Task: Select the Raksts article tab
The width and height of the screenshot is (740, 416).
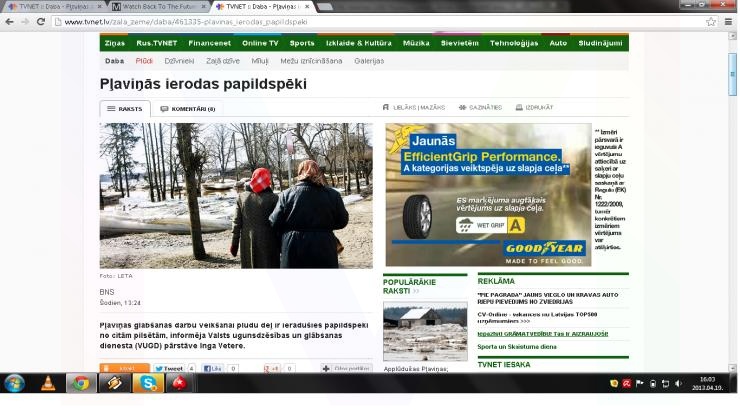Action: (125, 108)
